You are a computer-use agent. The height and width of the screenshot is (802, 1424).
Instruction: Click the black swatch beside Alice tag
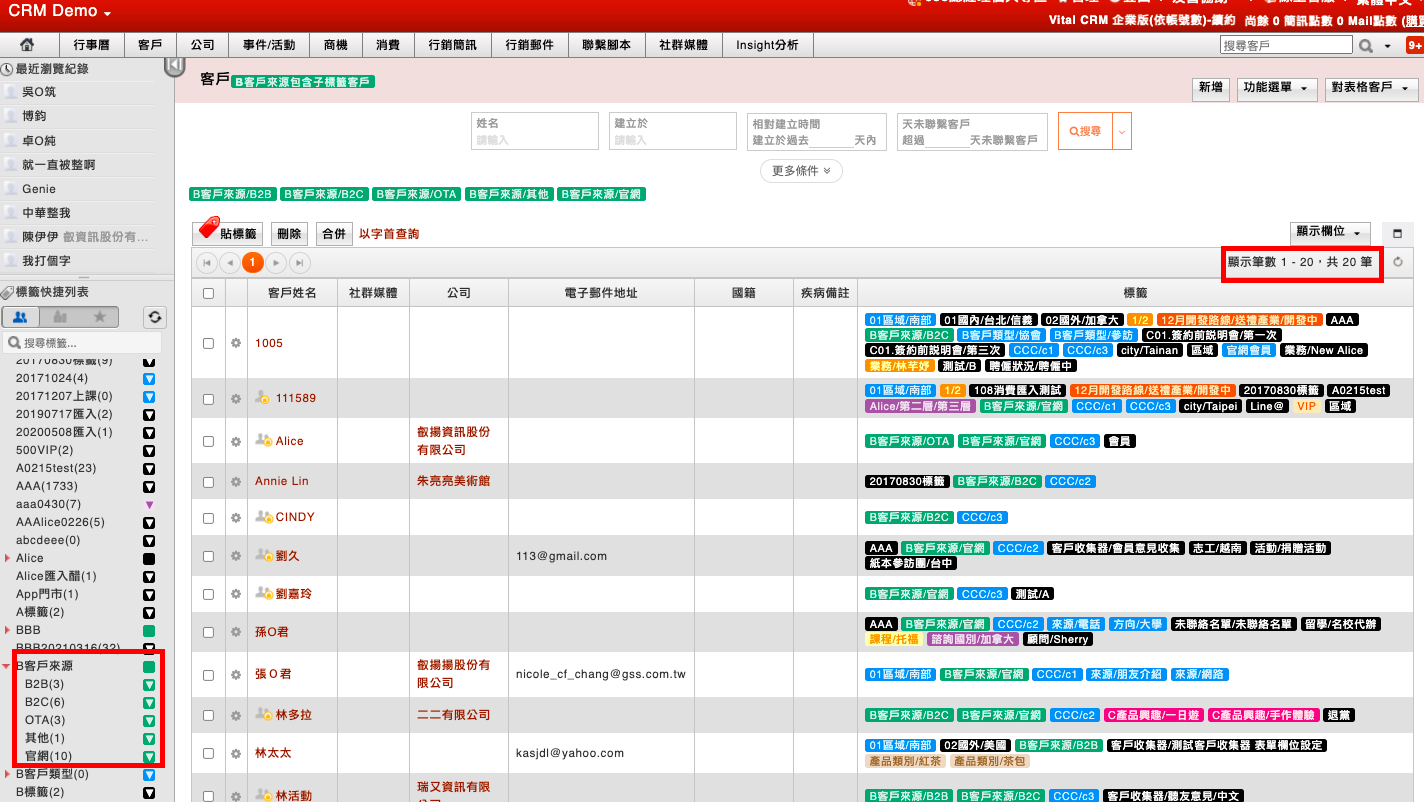(x=149, y=558)
